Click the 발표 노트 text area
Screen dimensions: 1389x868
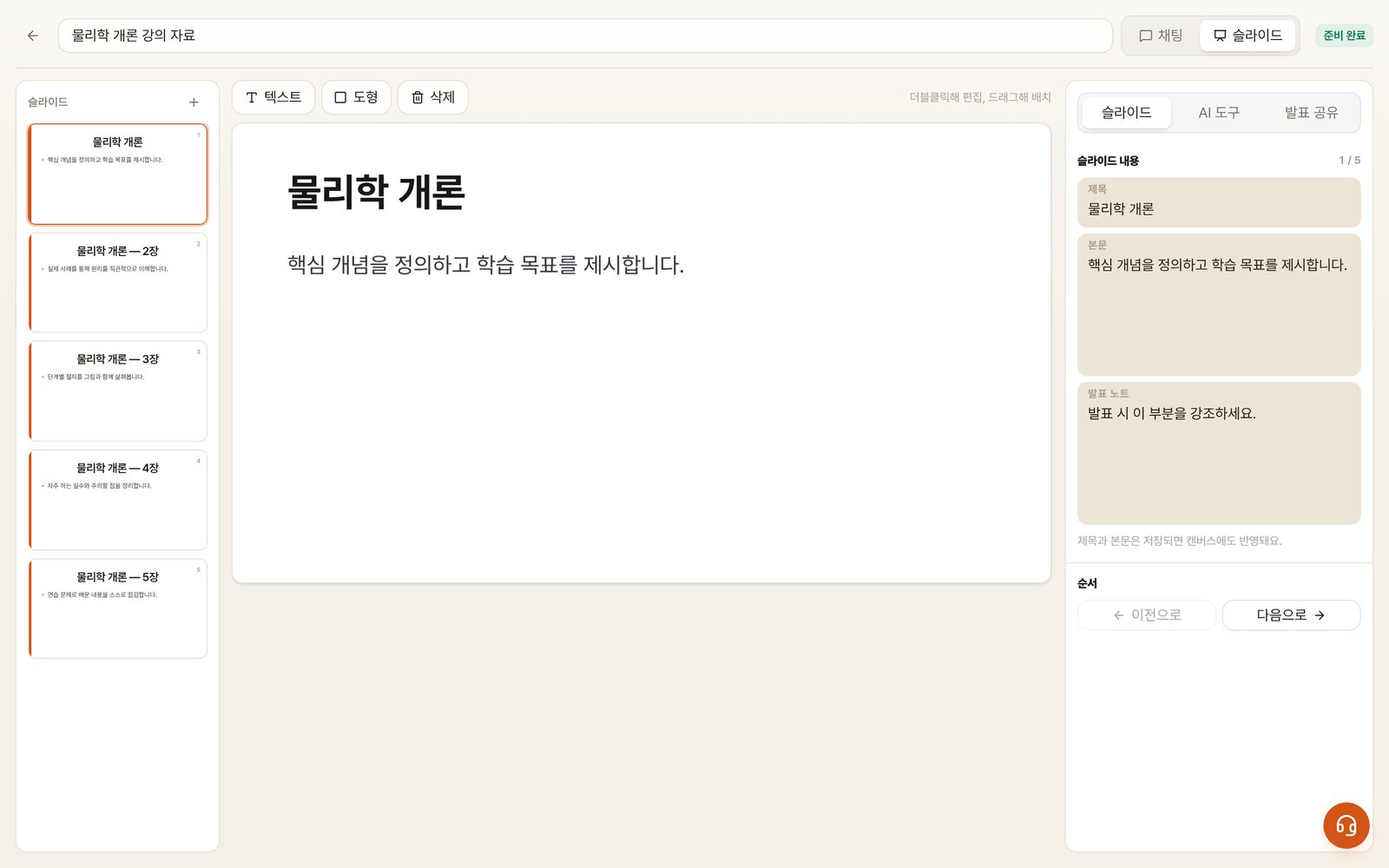pyautogui.click(x=1219, y=453)
